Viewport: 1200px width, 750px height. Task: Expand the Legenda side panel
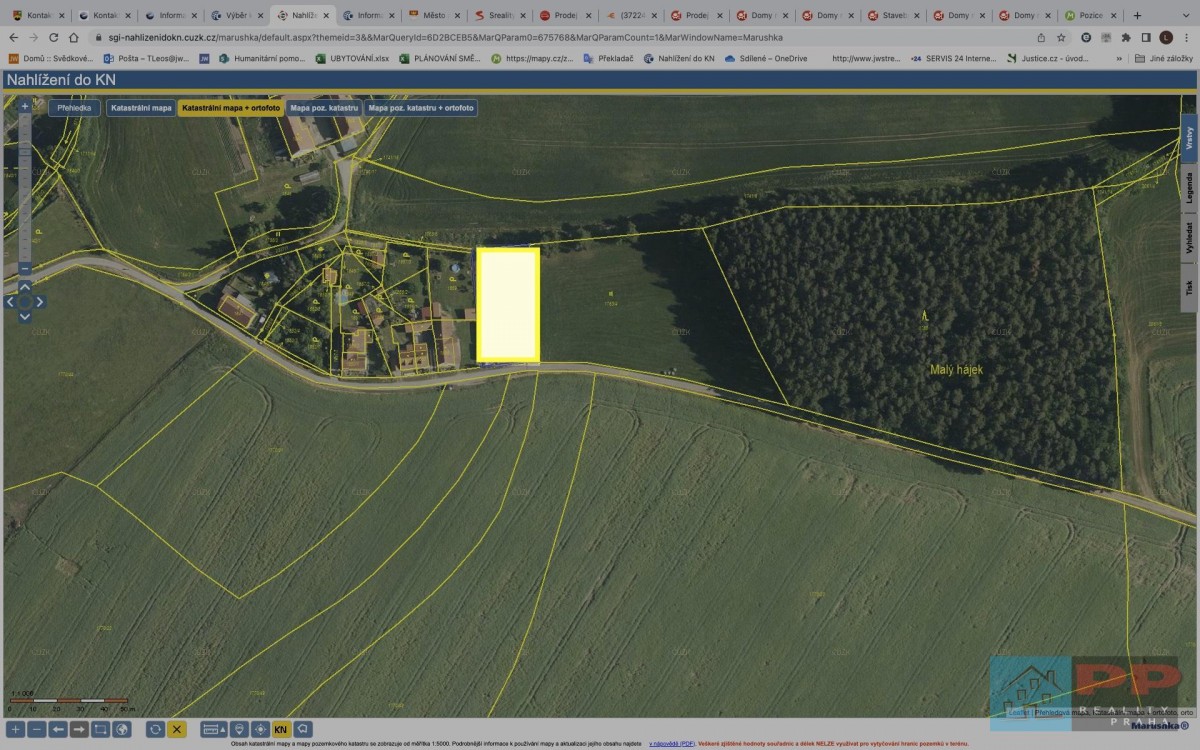tap(1189, 187)
